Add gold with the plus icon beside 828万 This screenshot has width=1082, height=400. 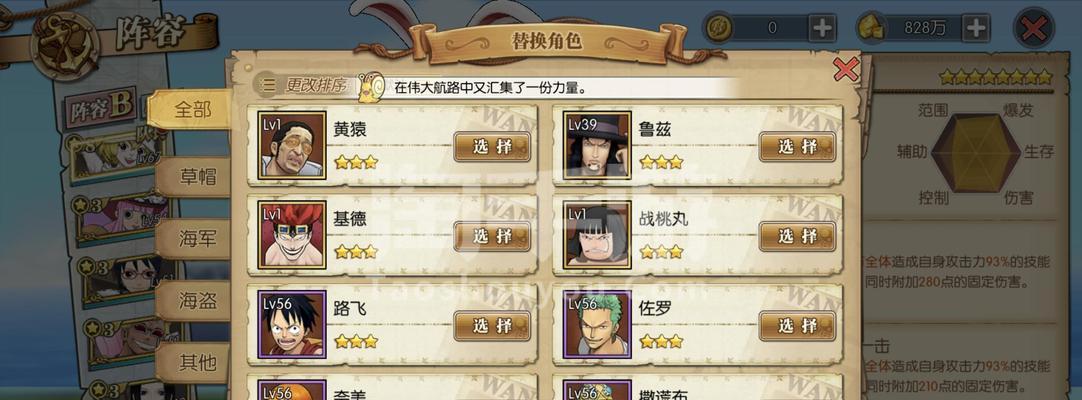coord(976,28)
